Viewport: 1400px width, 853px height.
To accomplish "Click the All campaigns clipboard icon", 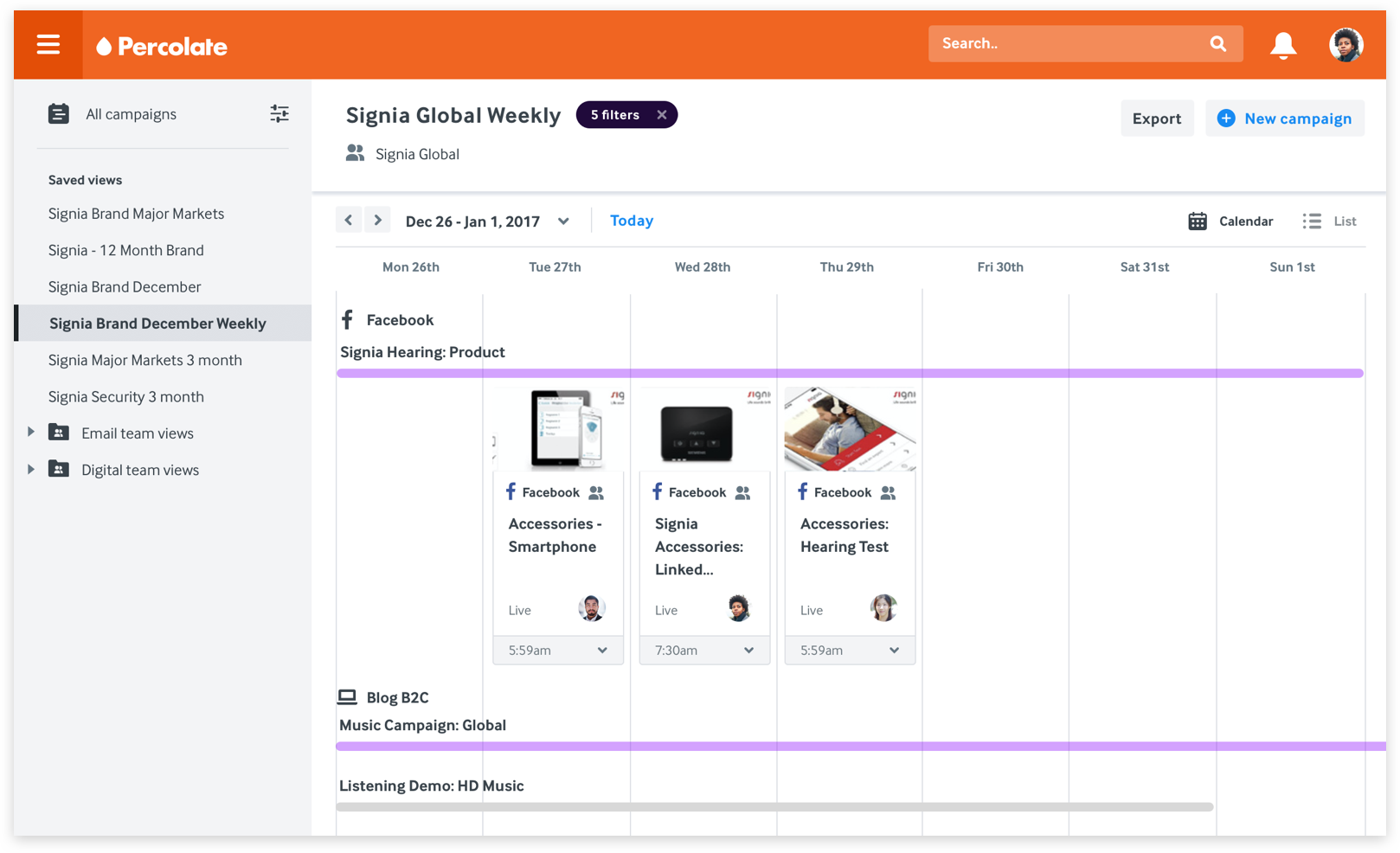I will (59, 114).
